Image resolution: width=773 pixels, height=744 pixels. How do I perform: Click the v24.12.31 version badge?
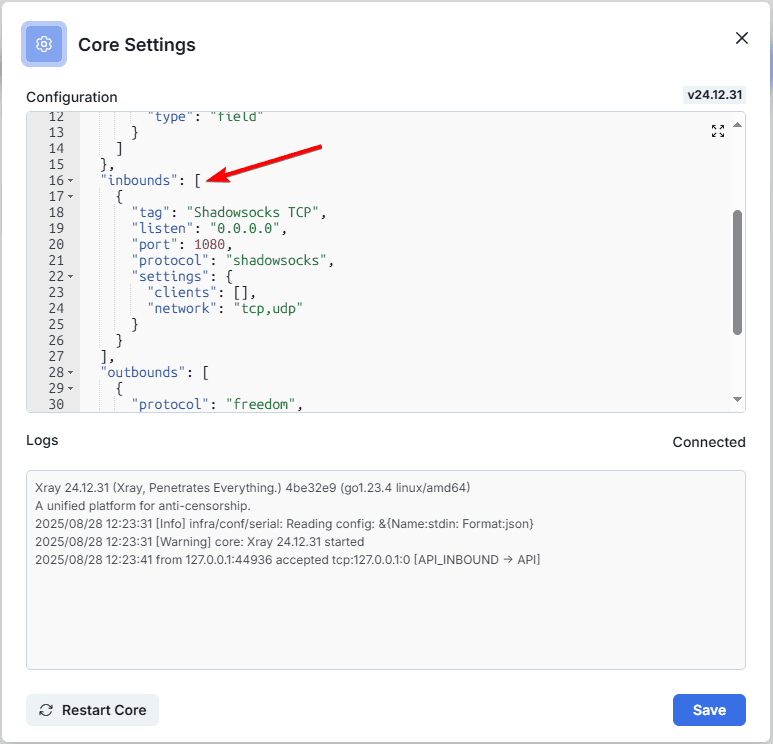point(714,96)
